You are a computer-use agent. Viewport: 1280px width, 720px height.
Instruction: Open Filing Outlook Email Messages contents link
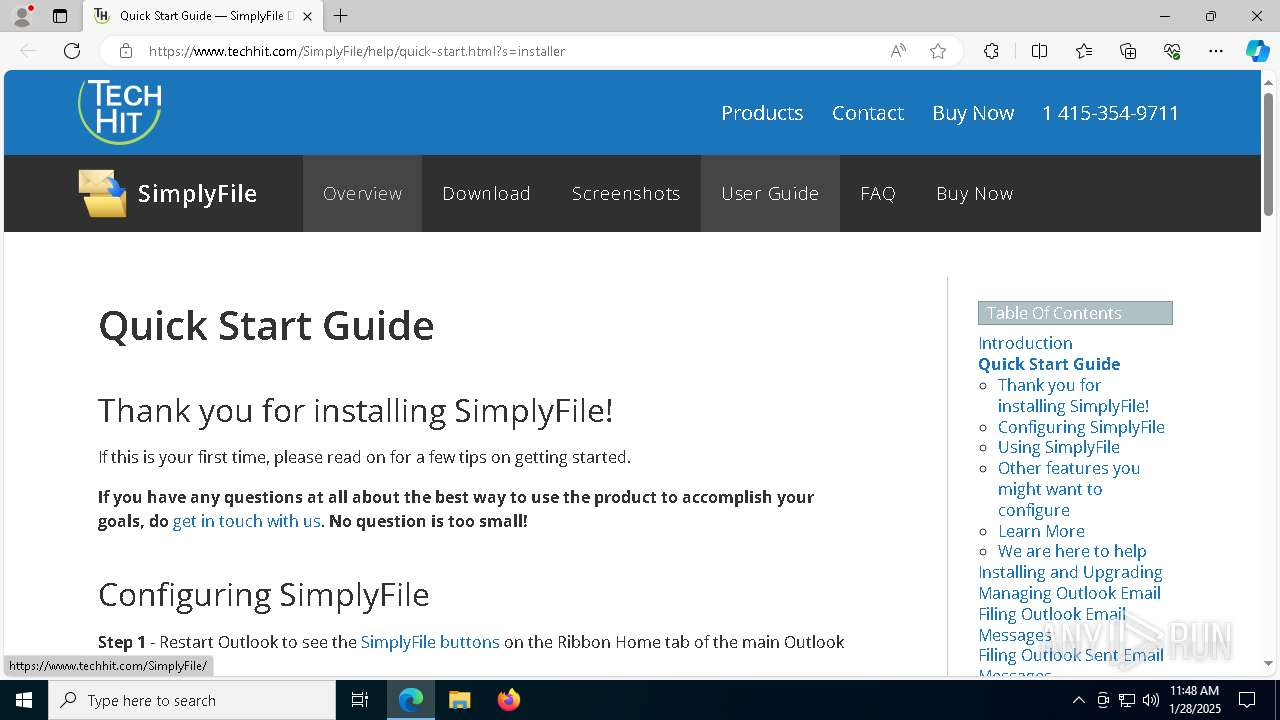tap(1052, 624)
